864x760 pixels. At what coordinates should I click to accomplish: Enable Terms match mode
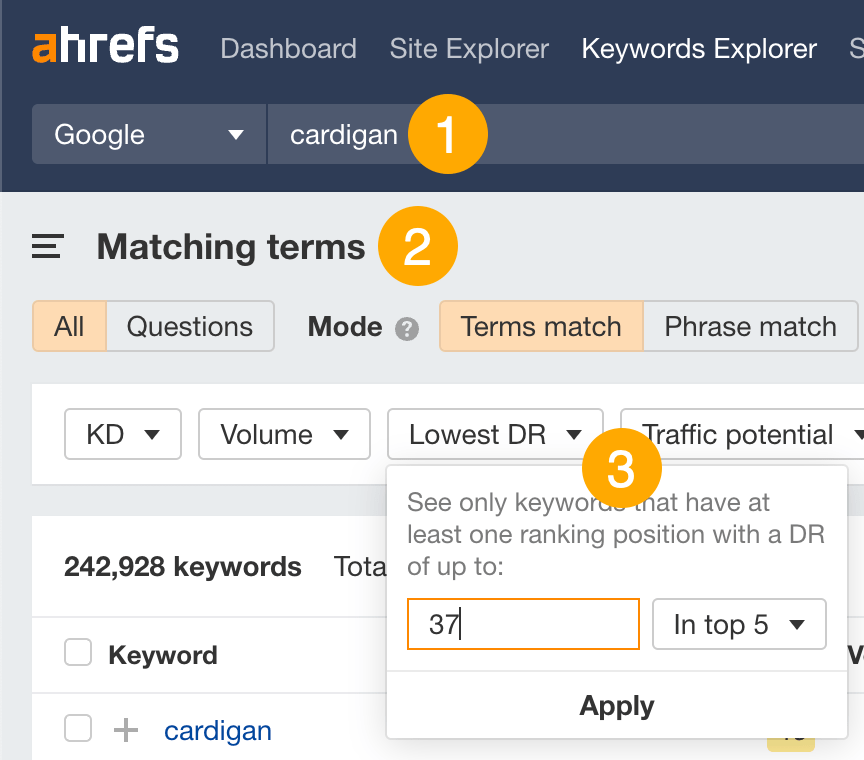[x=540, y=326]
